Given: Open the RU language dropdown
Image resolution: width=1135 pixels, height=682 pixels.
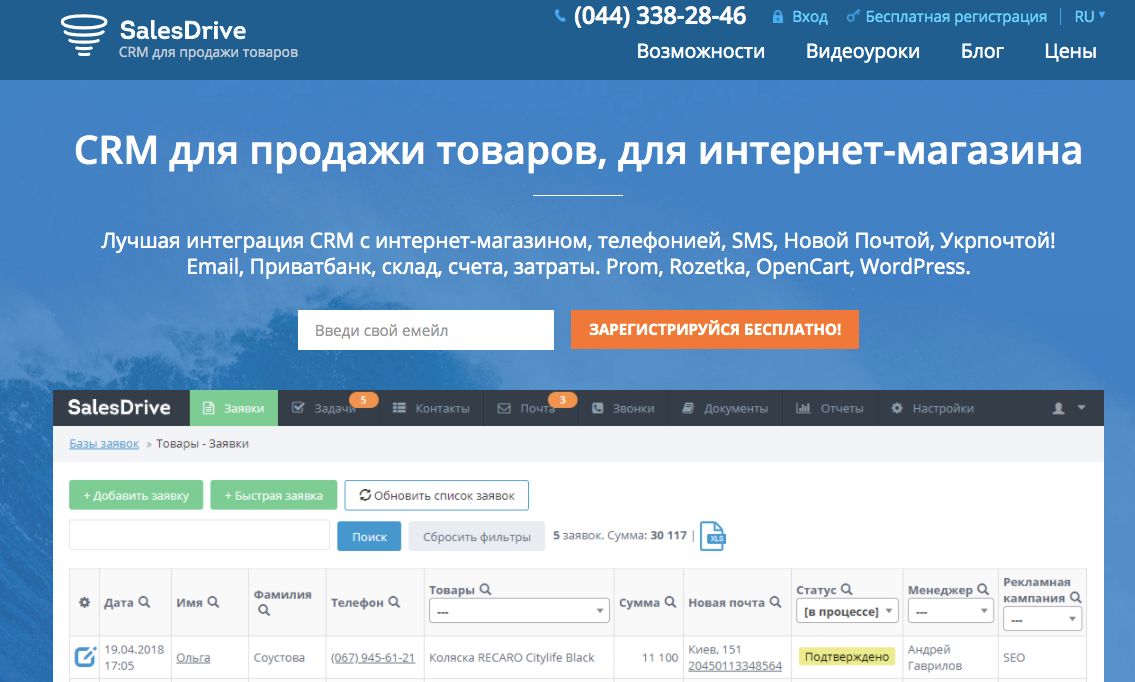Looking at the screenshot, I should pyautogui.click(x=1087, y=16).
